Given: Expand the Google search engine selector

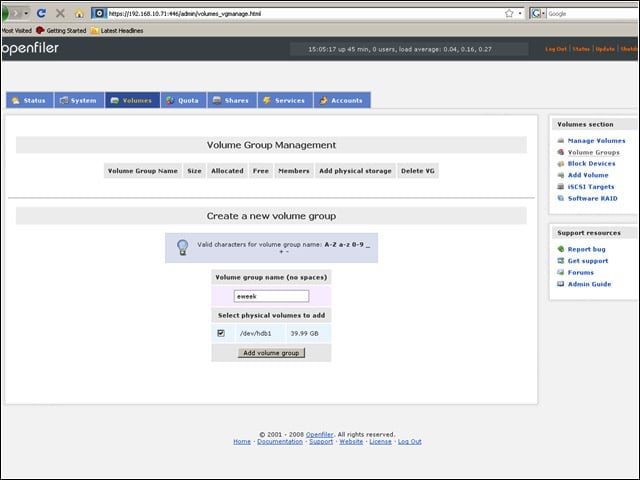Looking at the screenshot, I should click(x=538, y=13).
